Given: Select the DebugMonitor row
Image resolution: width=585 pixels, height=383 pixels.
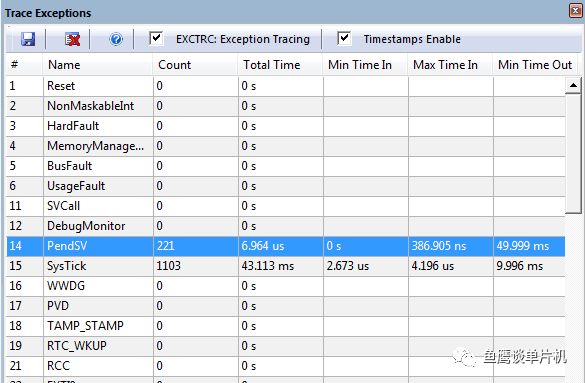Looking at the screenshot, I should [x=286, y=226].
